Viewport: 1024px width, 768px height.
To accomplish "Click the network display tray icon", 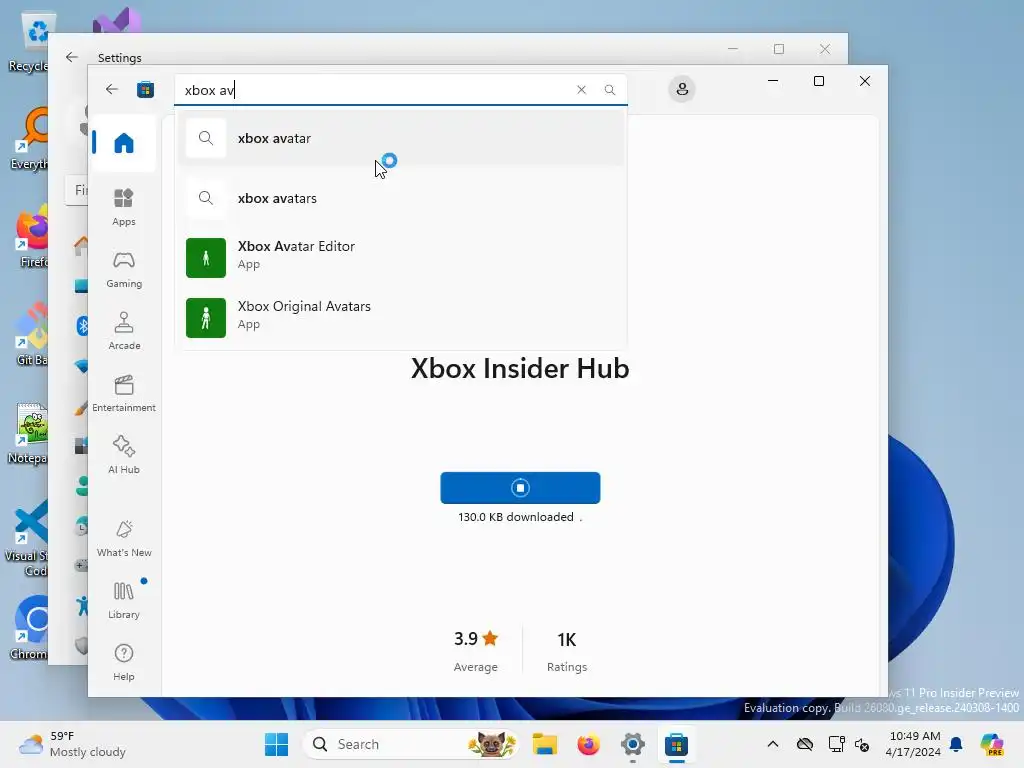I will tap(837, 744).
